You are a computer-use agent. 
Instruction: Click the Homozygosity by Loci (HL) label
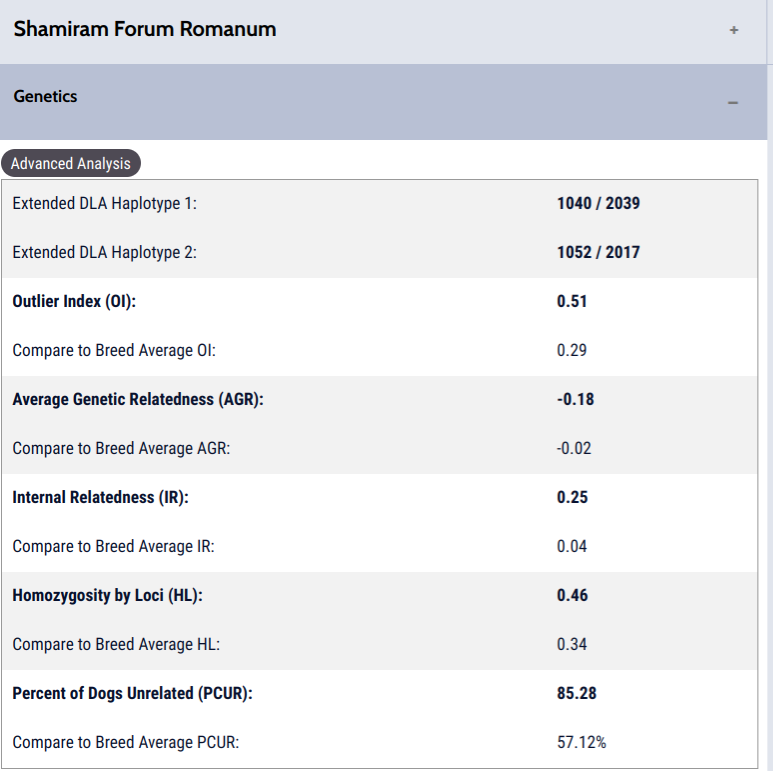(107, 596)
